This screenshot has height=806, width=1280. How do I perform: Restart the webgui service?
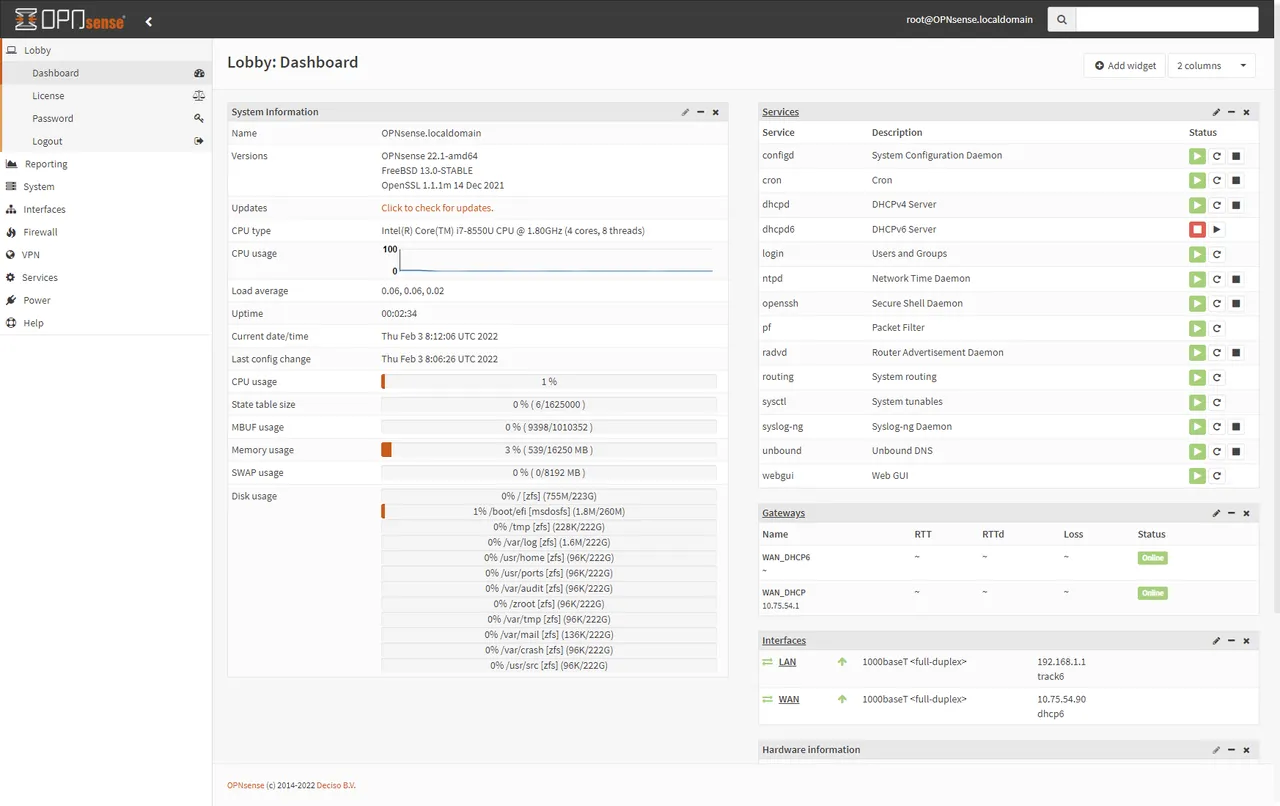1217,476
